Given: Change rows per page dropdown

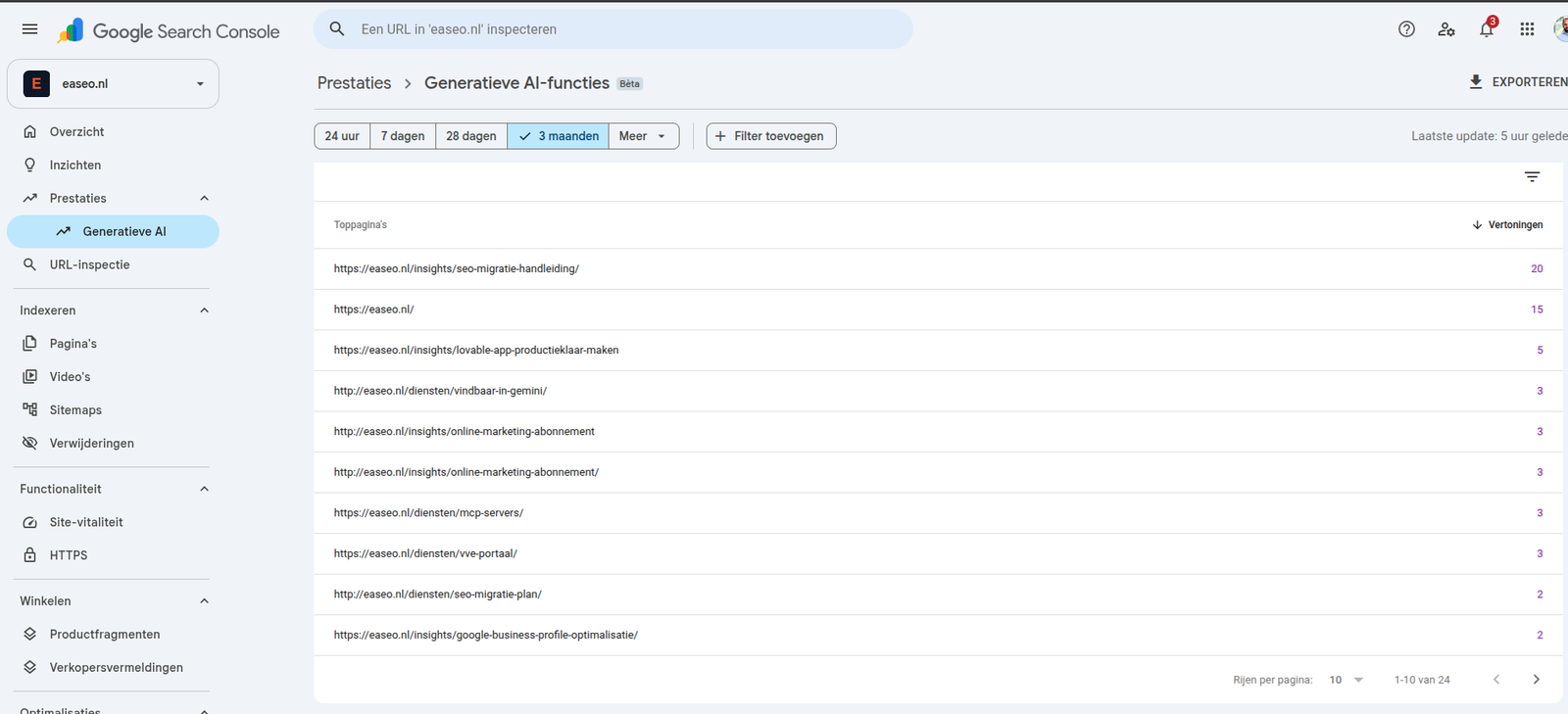Looking at the screenshot, I should pyautogui.click(x=1347, y=680).
